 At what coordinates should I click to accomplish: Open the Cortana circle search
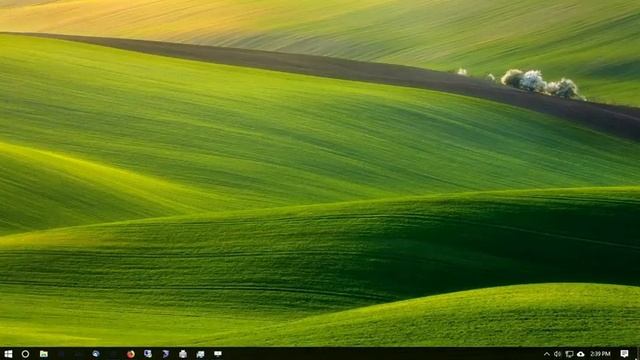click(x=25, y=354)
